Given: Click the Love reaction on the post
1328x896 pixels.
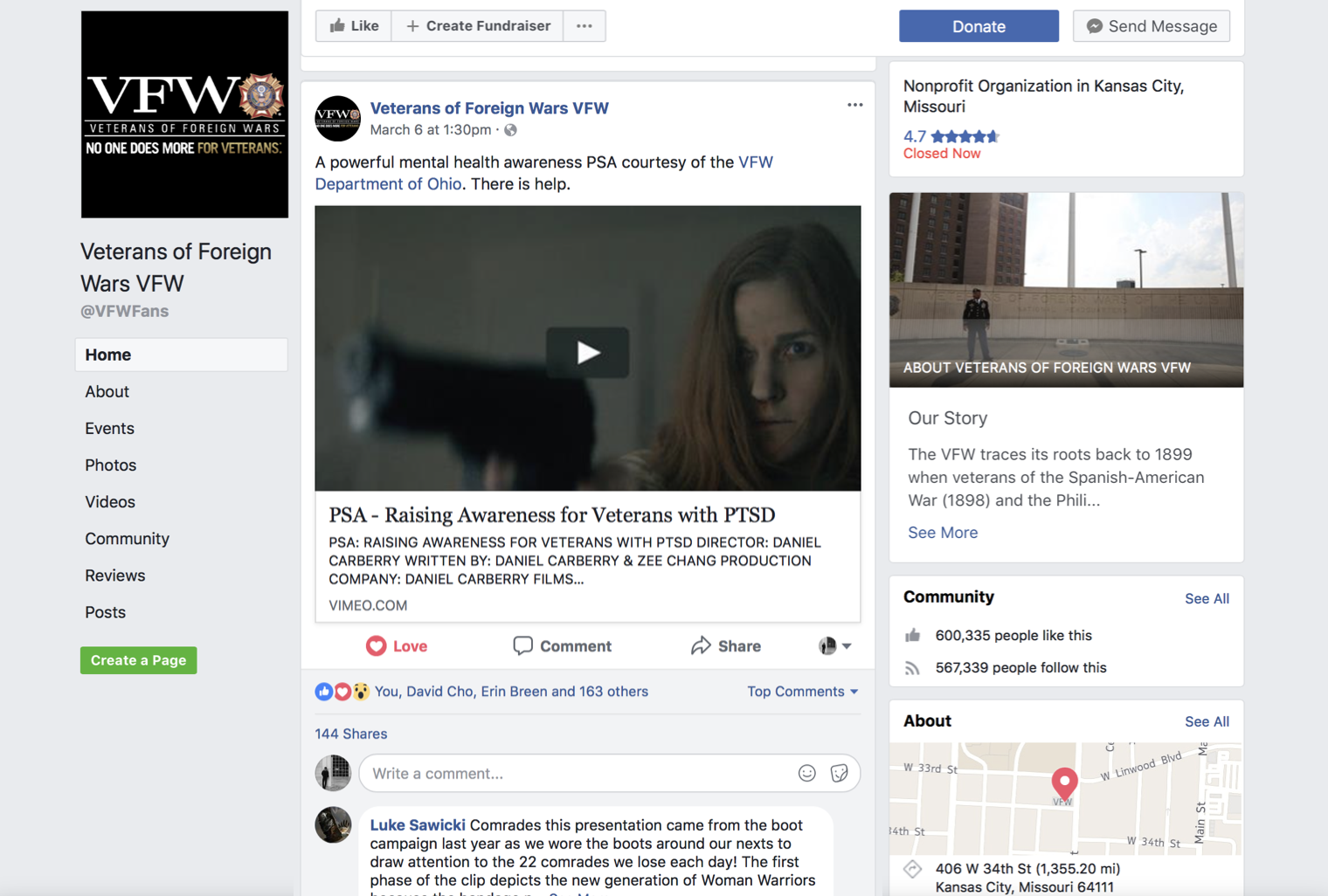Looking at the screenshot, I should click(x=397, y=645).
